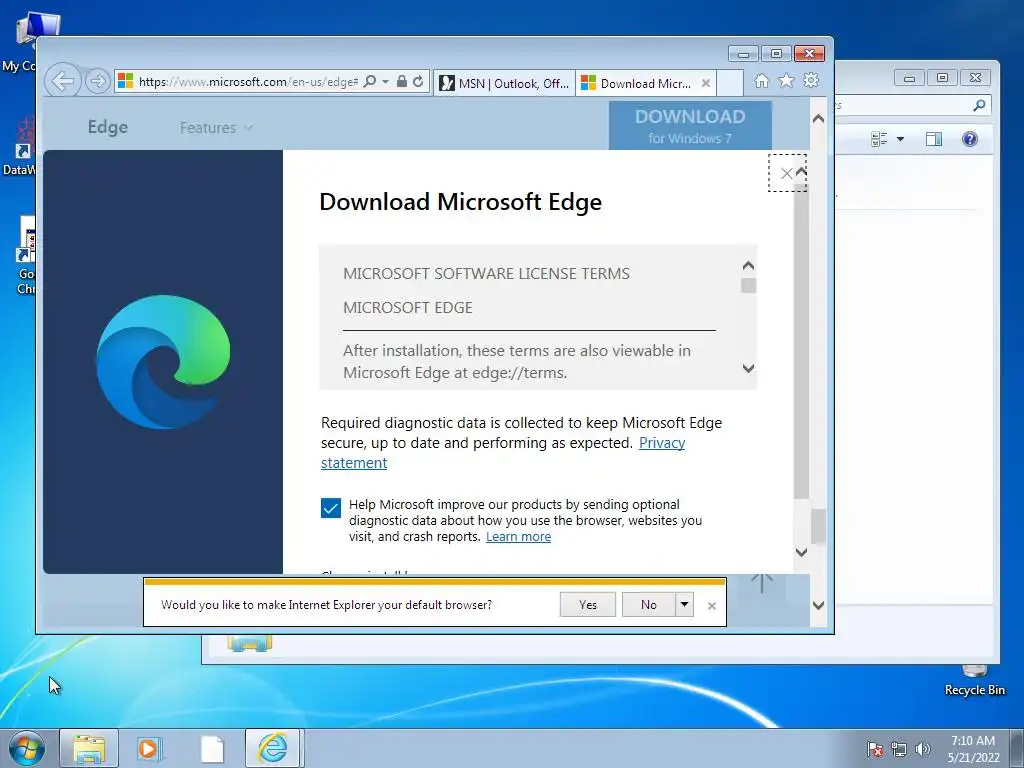Open the Tools gear icon

point(811,80)
